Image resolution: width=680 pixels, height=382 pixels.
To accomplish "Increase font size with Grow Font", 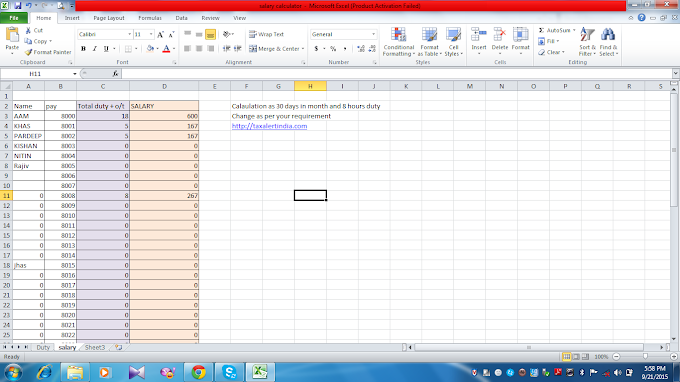I will tap(160, 34).
